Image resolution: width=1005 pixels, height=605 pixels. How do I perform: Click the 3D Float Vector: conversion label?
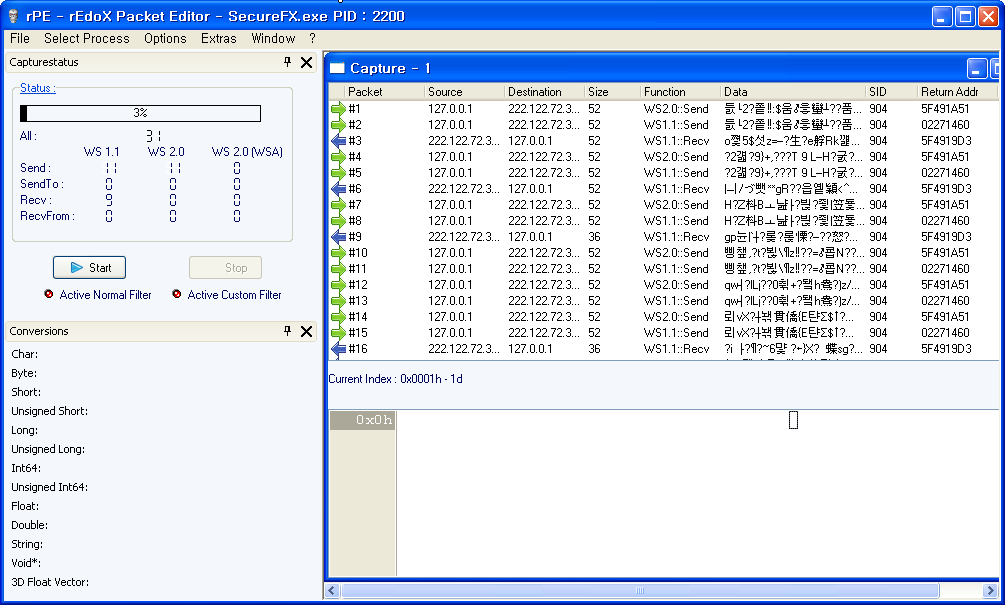click(x=50, y=582)
